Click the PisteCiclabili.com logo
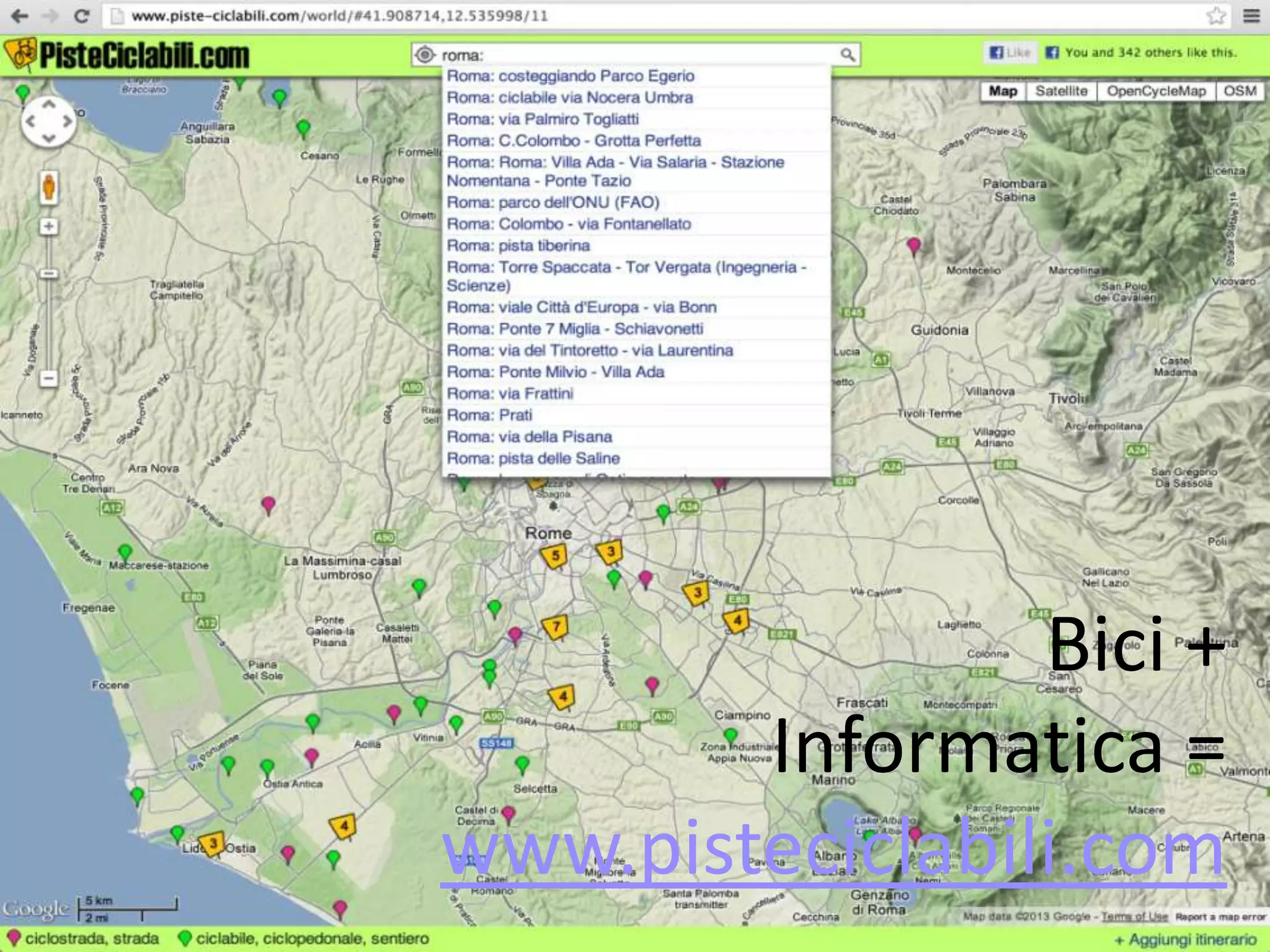 (x=127, y=55)
